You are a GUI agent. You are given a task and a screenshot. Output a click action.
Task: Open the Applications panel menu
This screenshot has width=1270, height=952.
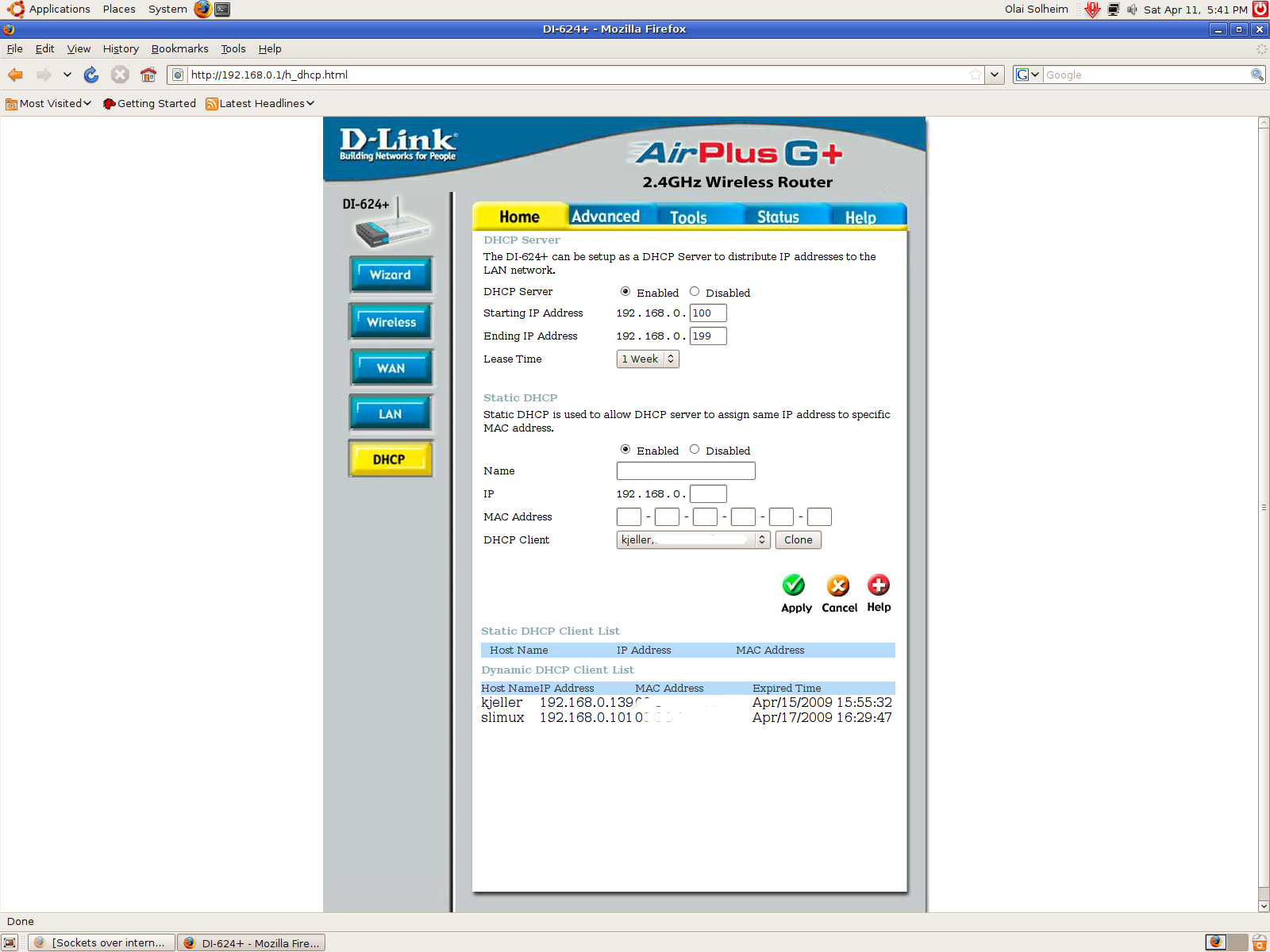60,10
